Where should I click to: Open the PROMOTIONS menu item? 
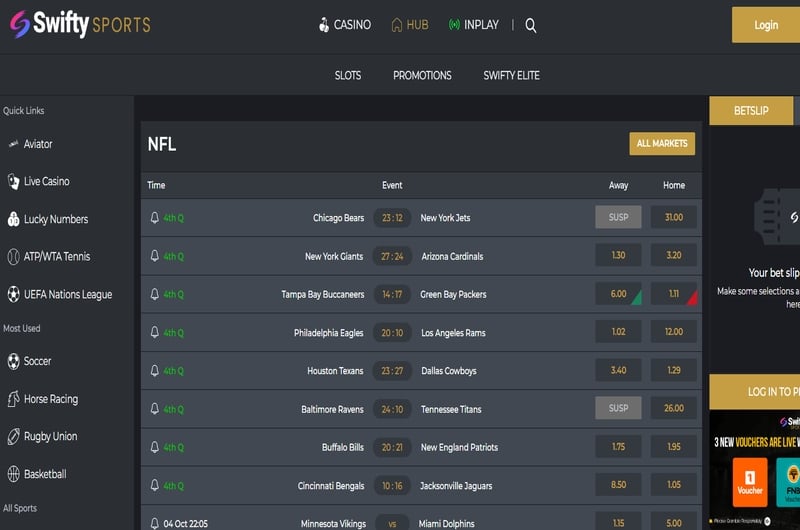point(422,75)
